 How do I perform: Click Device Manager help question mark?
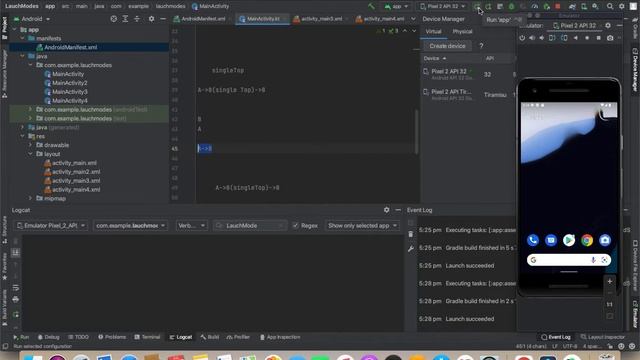[x=481, y=46]
